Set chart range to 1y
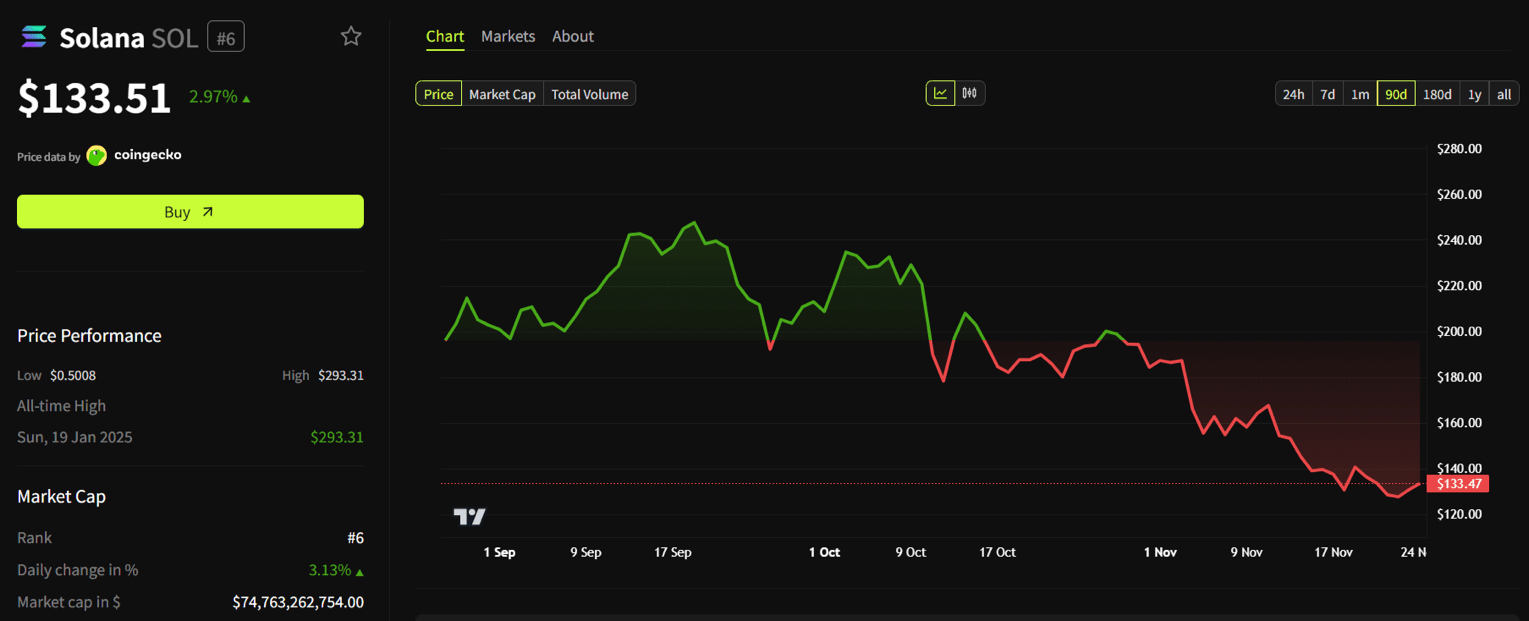 click(1474, 94)
